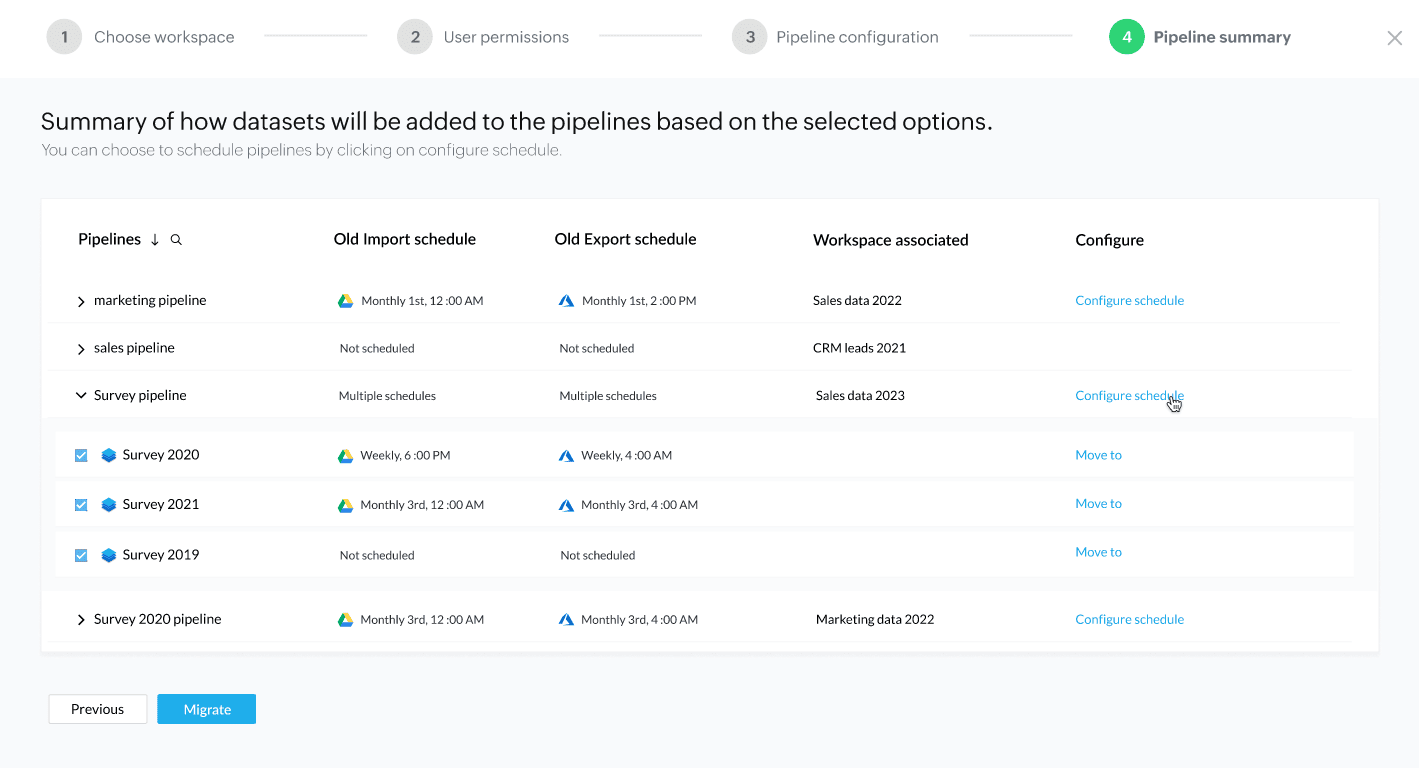Click the Survey 2019 dataset icon
The image size is (1419, 768).
[109, 555]
